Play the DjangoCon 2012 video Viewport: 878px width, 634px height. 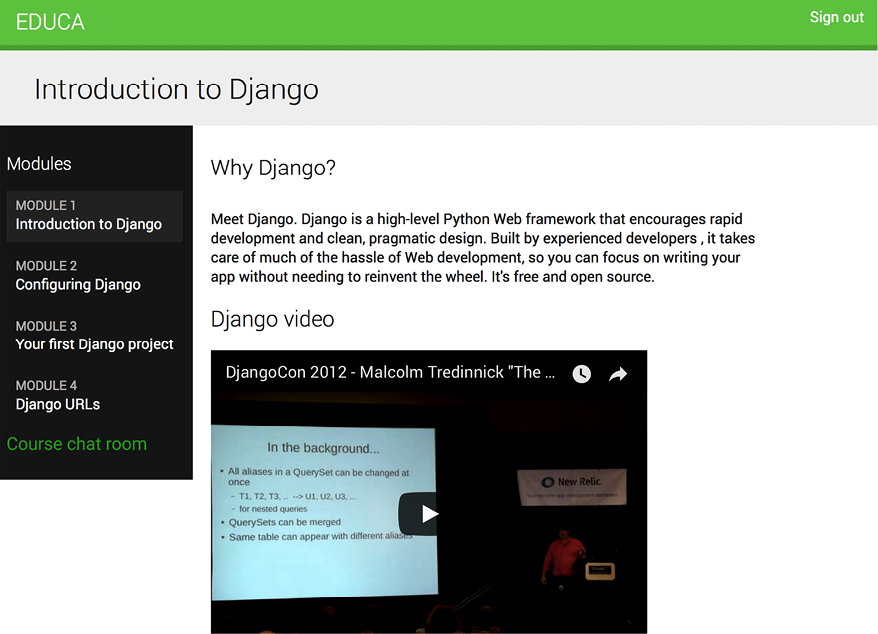click(x=427, y=514)
